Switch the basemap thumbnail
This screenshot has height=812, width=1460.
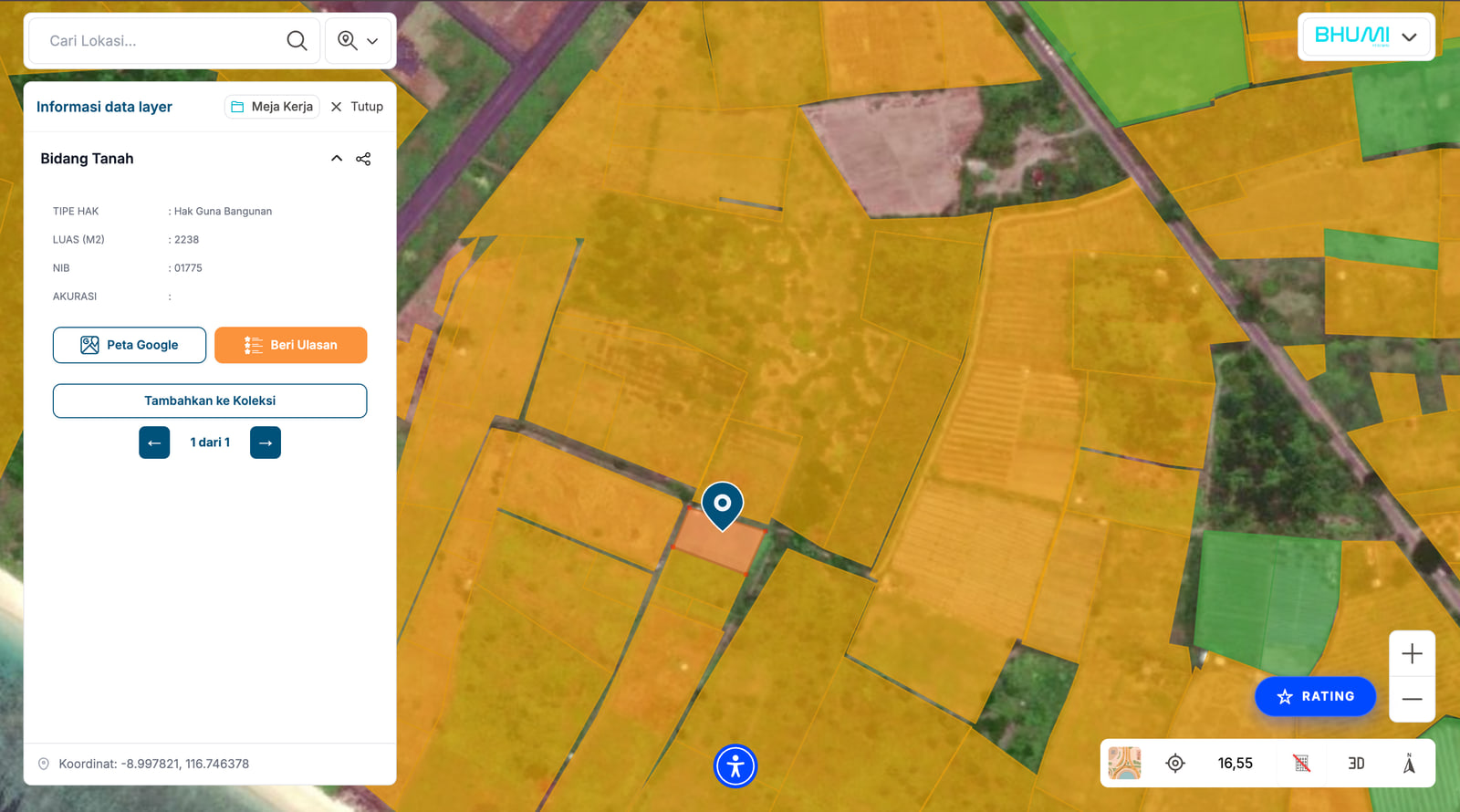click(1124, 763)
